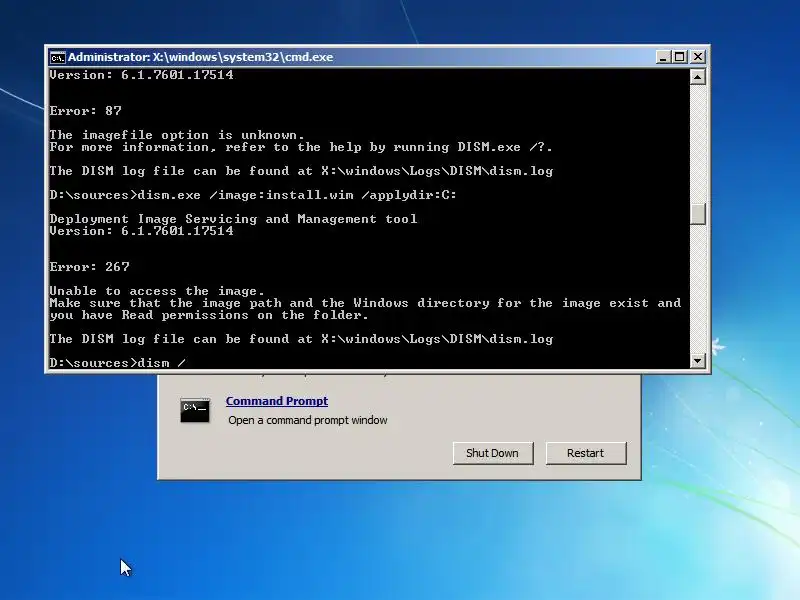The height and width of the screenshot is (600, 800).
Task: Click the top 'Version: 6.1.7601.17514' line
Action: (141, 75)
